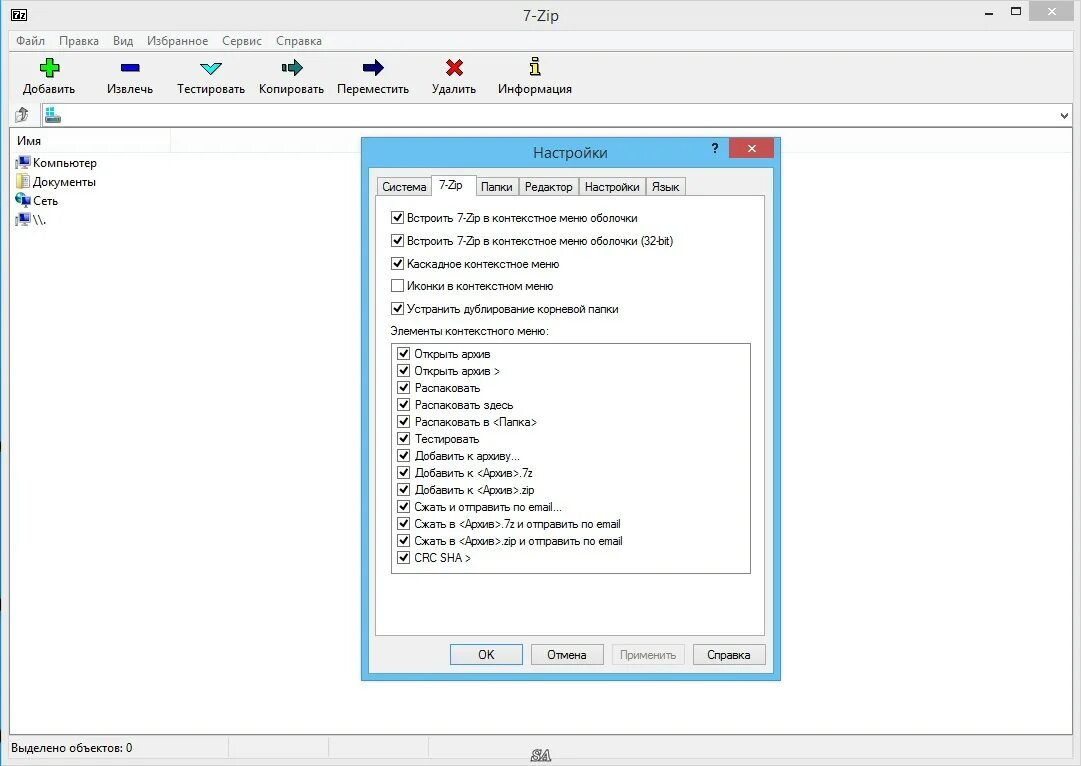Uncheck Каскадное контекстное меню

(397, 263)
